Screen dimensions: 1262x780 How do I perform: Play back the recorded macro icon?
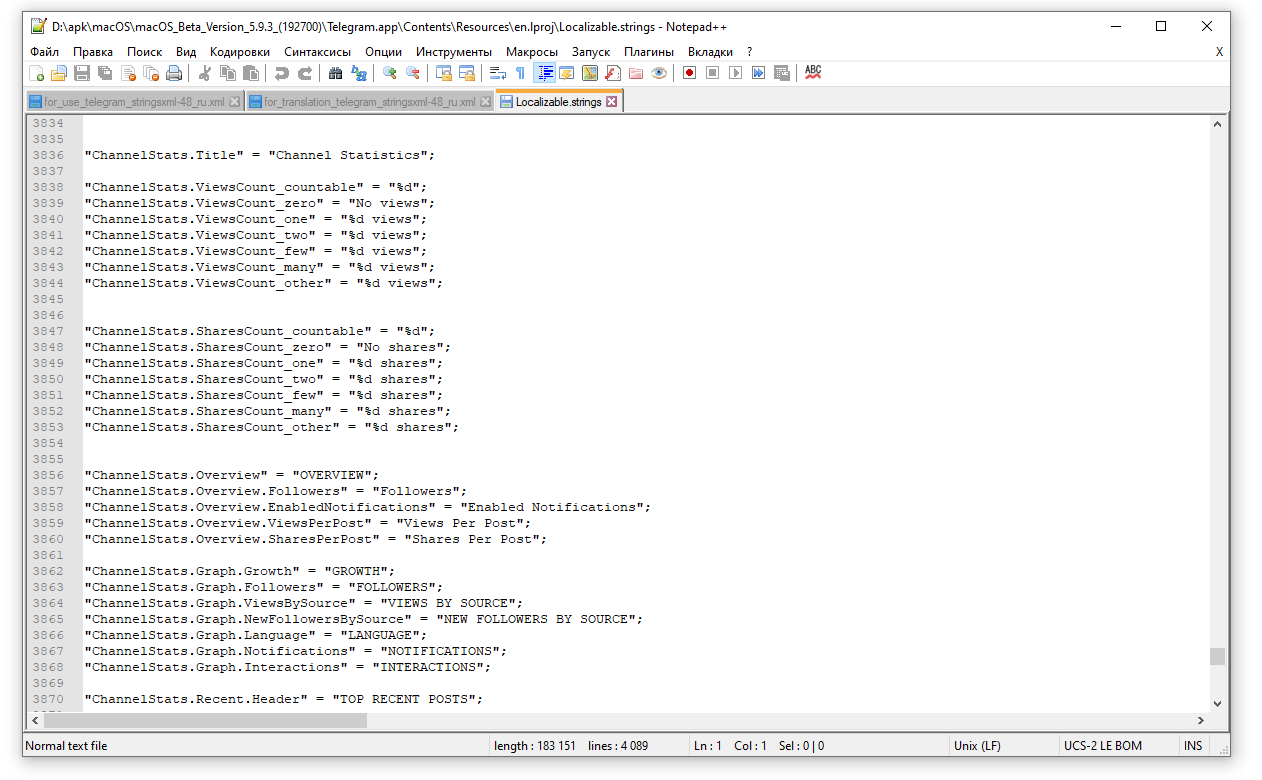pos(735,73)
